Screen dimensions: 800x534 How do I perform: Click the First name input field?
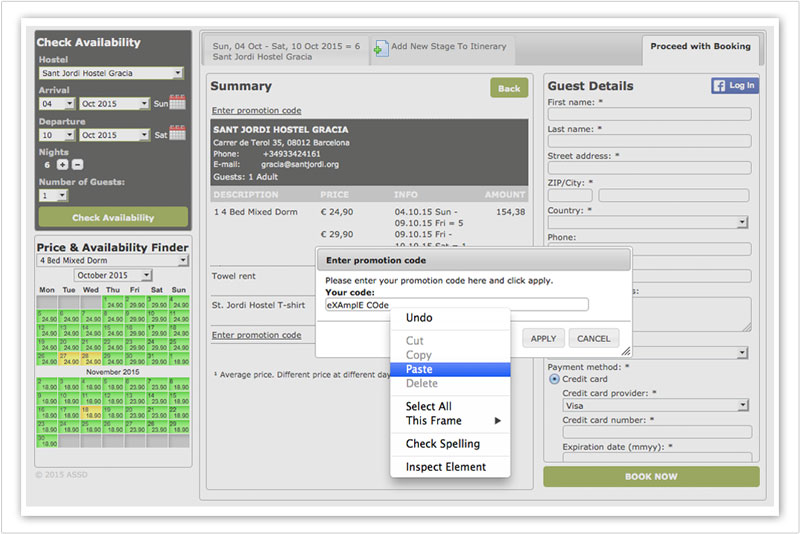pyautogui.click(x=649, y=114)
